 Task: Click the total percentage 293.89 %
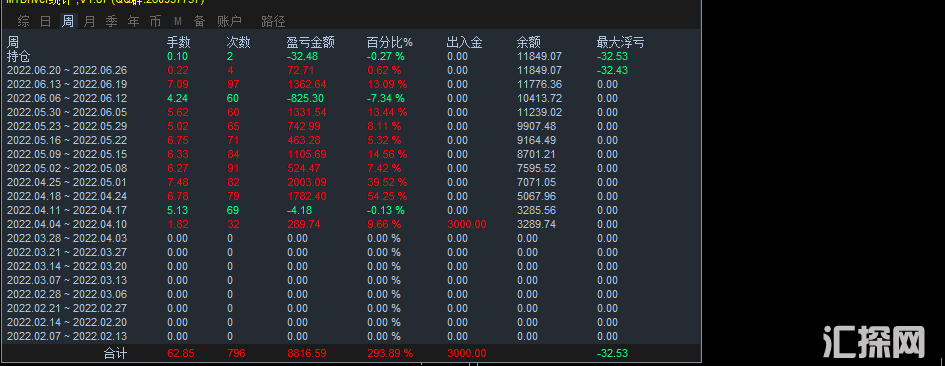pos(390,353)
